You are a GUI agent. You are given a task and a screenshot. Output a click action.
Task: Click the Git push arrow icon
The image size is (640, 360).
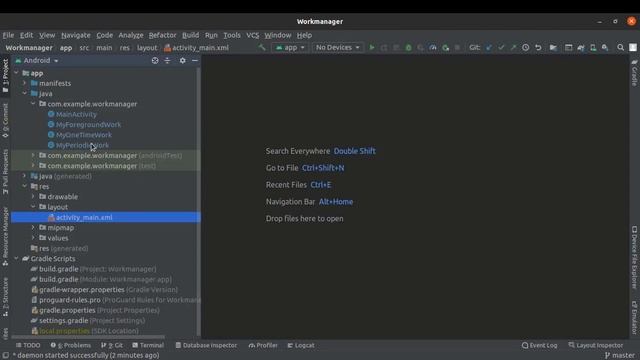pos(513,47)
